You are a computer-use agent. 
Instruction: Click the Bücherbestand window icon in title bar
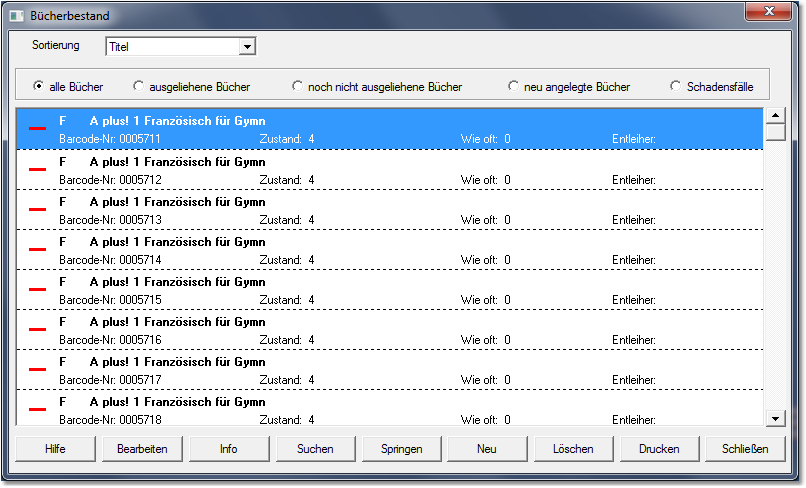click(16, 16)
